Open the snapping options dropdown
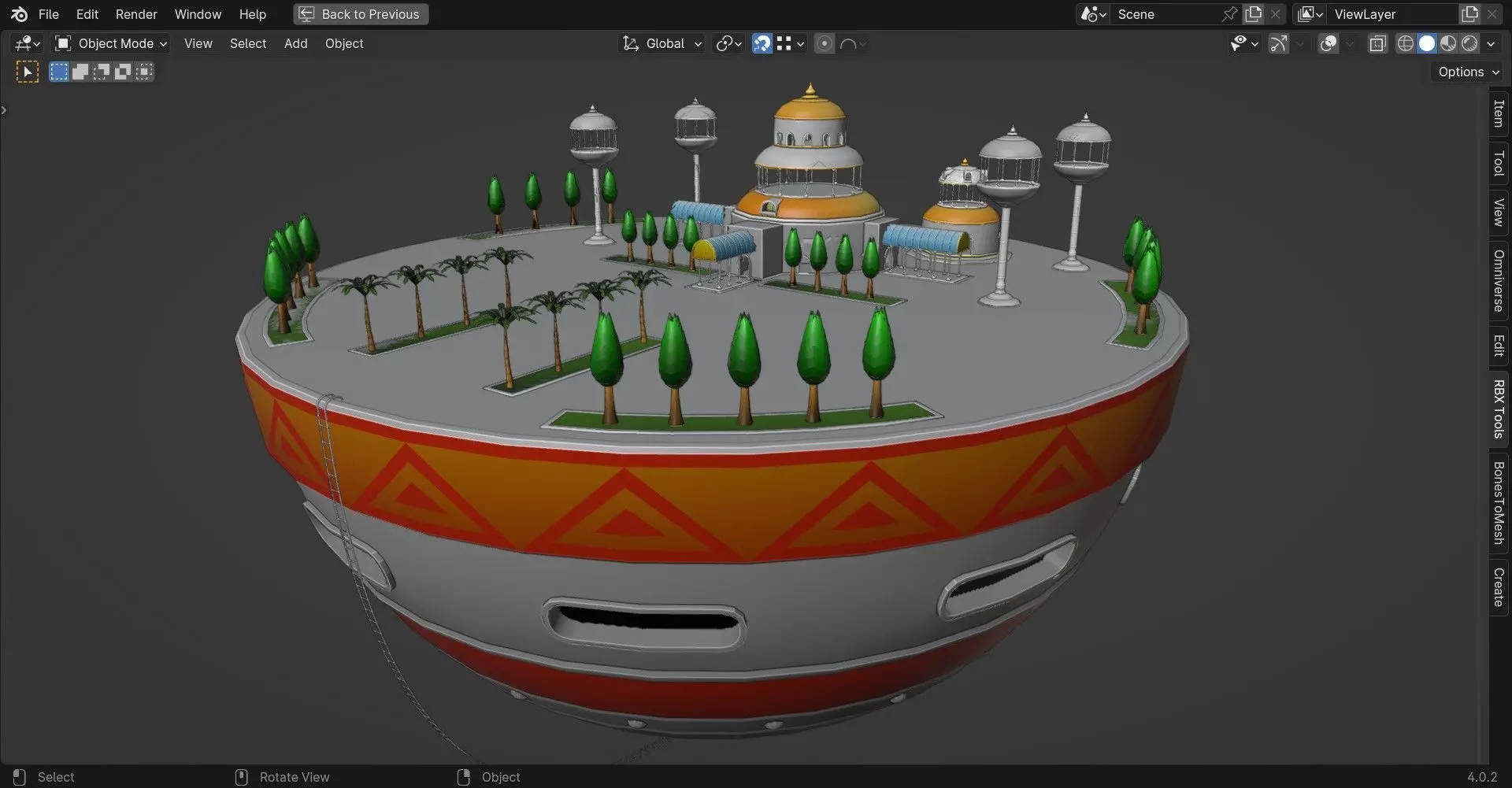The height and width of the screenshot is (788, 1512). [x=790, y=43]
